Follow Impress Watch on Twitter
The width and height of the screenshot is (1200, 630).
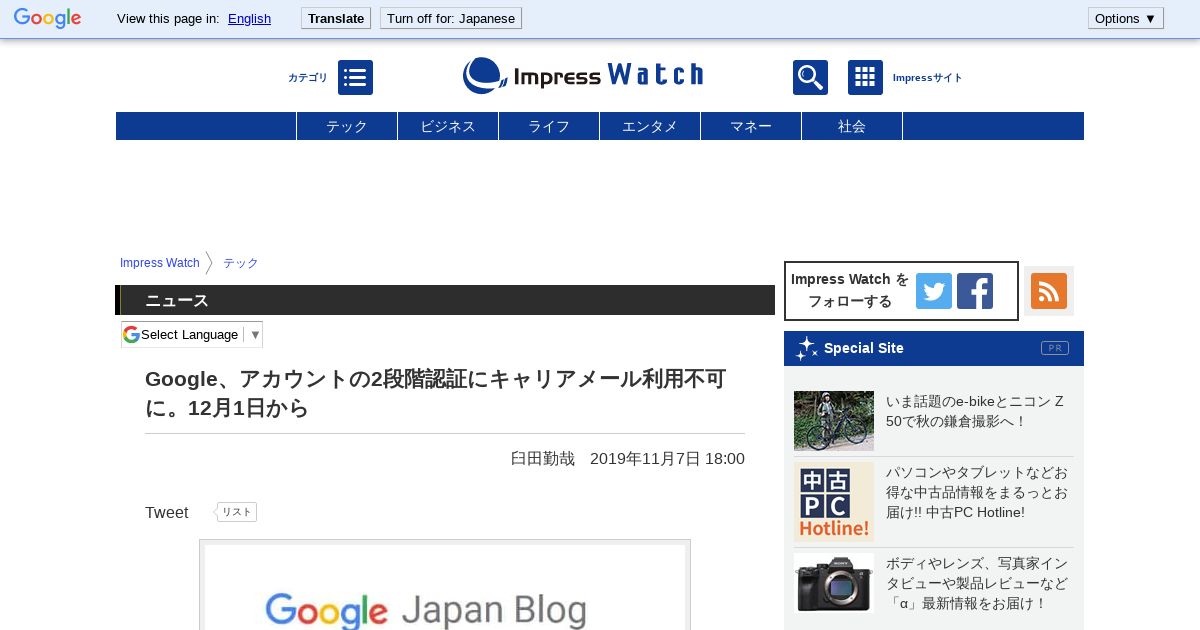pyautogui.click(x=934, y=291)
